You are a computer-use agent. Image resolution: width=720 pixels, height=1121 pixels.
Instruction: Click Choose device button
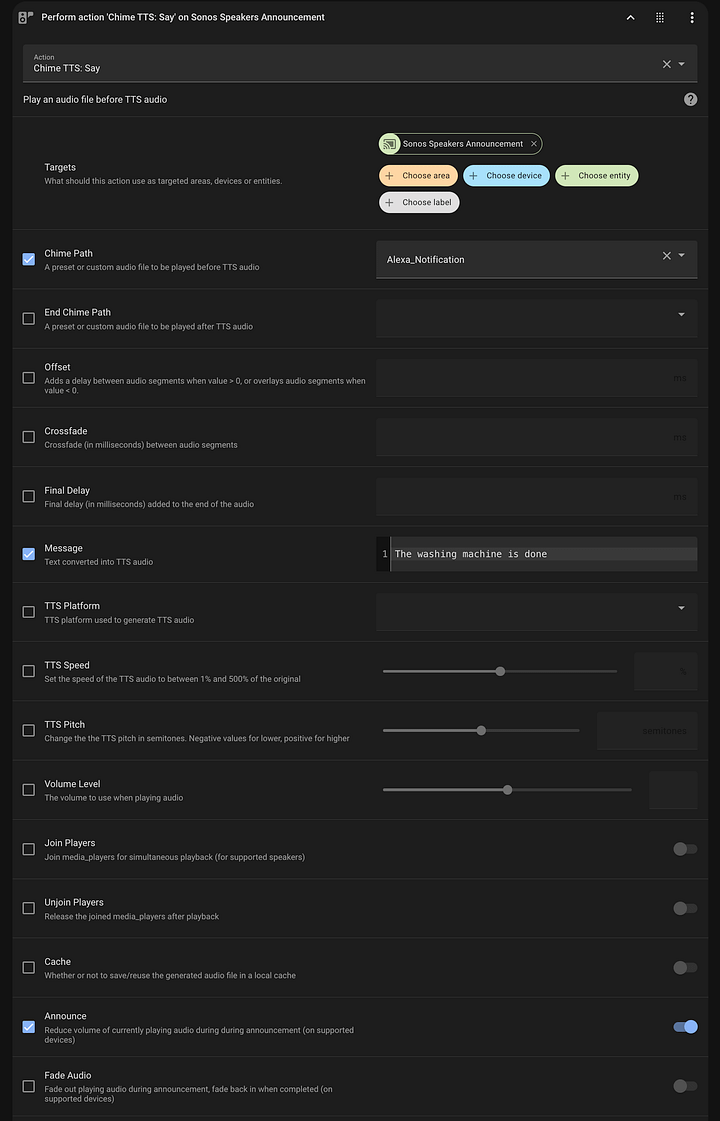506,175
